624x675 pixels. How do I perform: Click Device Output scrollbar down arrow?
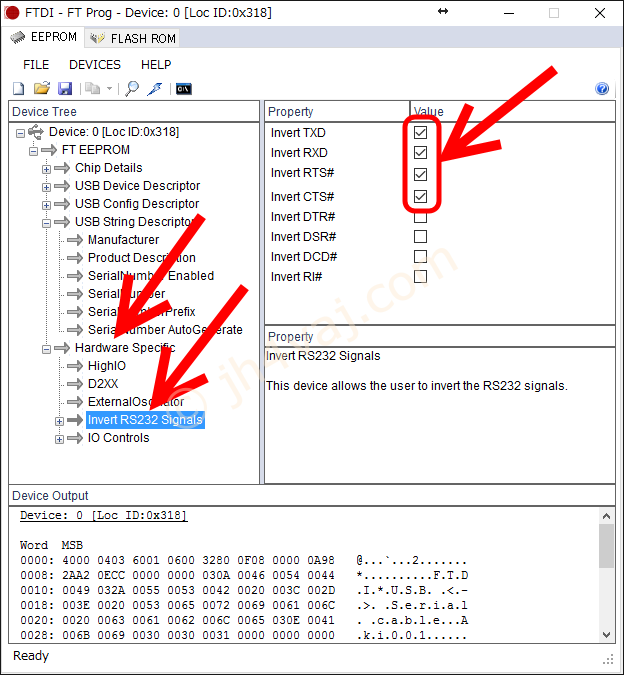[606, 634]
